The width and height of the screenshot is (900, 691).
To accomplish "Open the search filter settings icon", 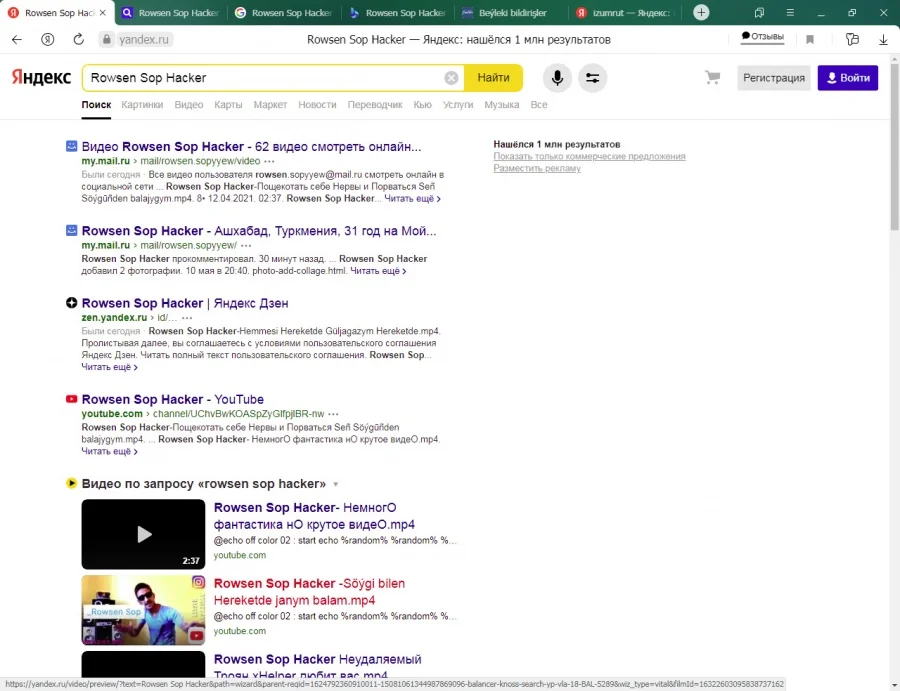I will 592,78.
